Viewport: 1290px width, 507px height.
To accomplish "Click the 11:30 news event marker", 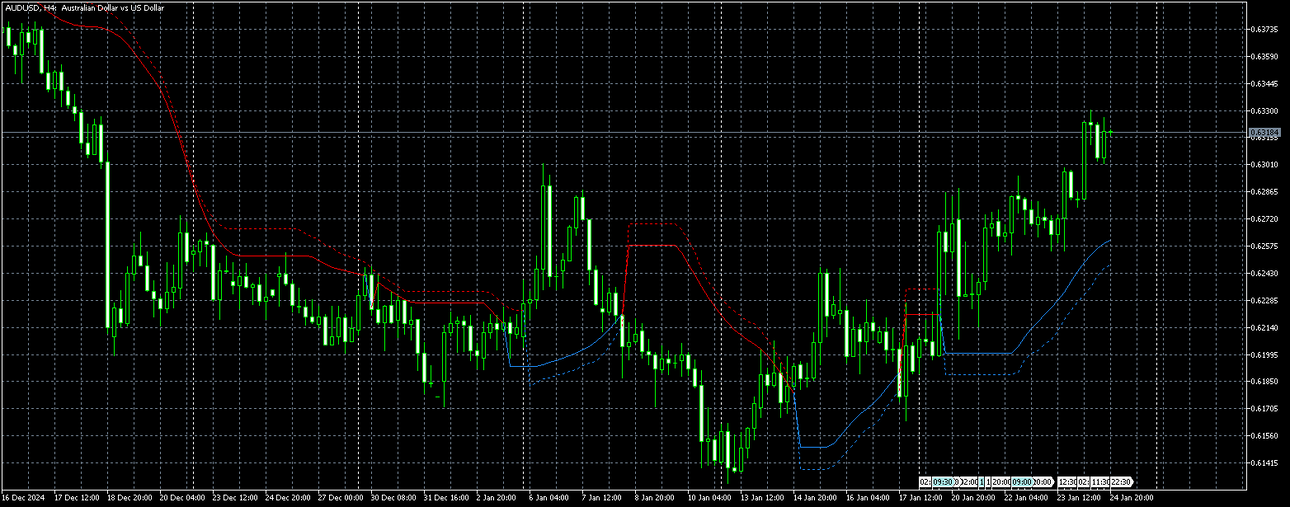I will point(1100,482).
